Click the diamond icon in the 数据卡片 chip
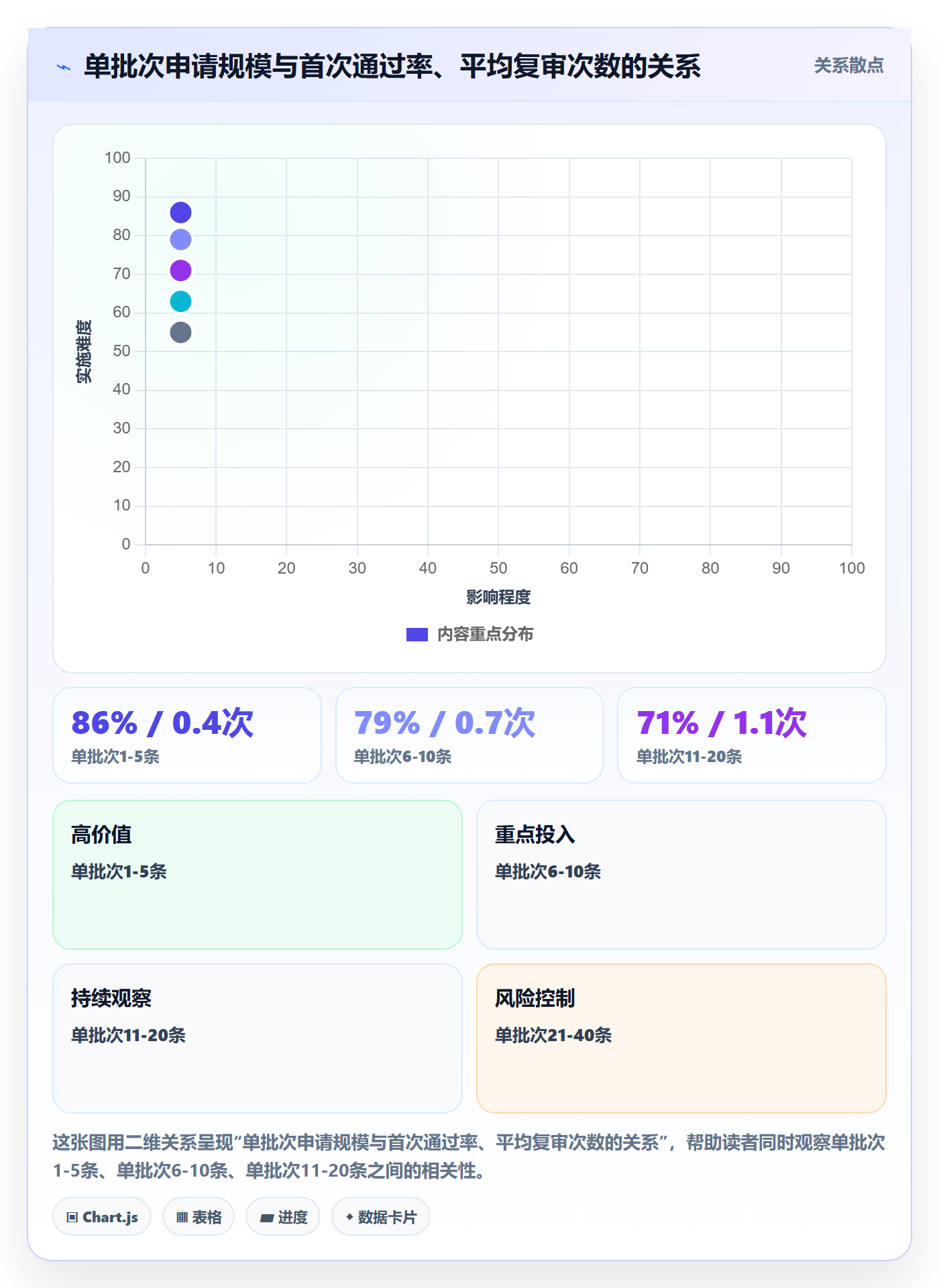Screen dimensions: 939x1288 point(349,1217)
